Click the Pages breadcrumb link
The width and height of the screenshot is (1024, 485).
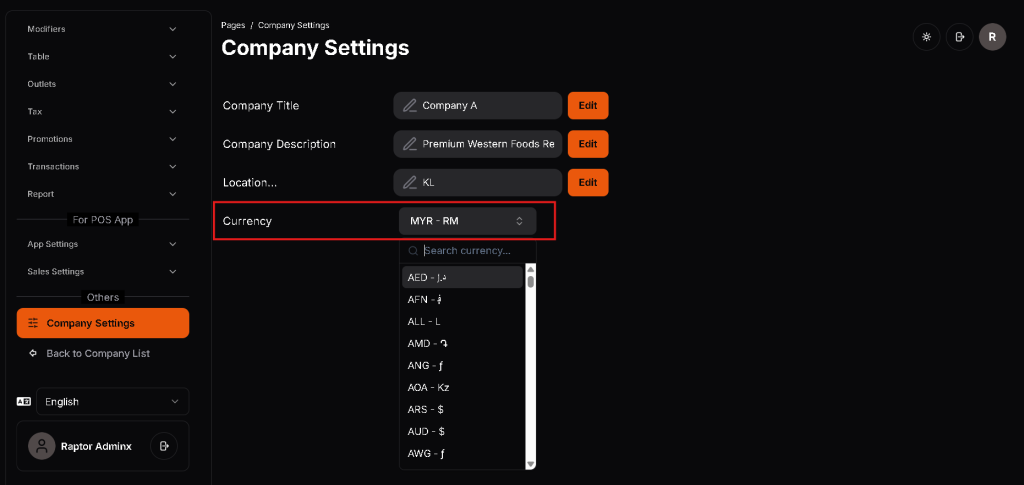[233, 25]
